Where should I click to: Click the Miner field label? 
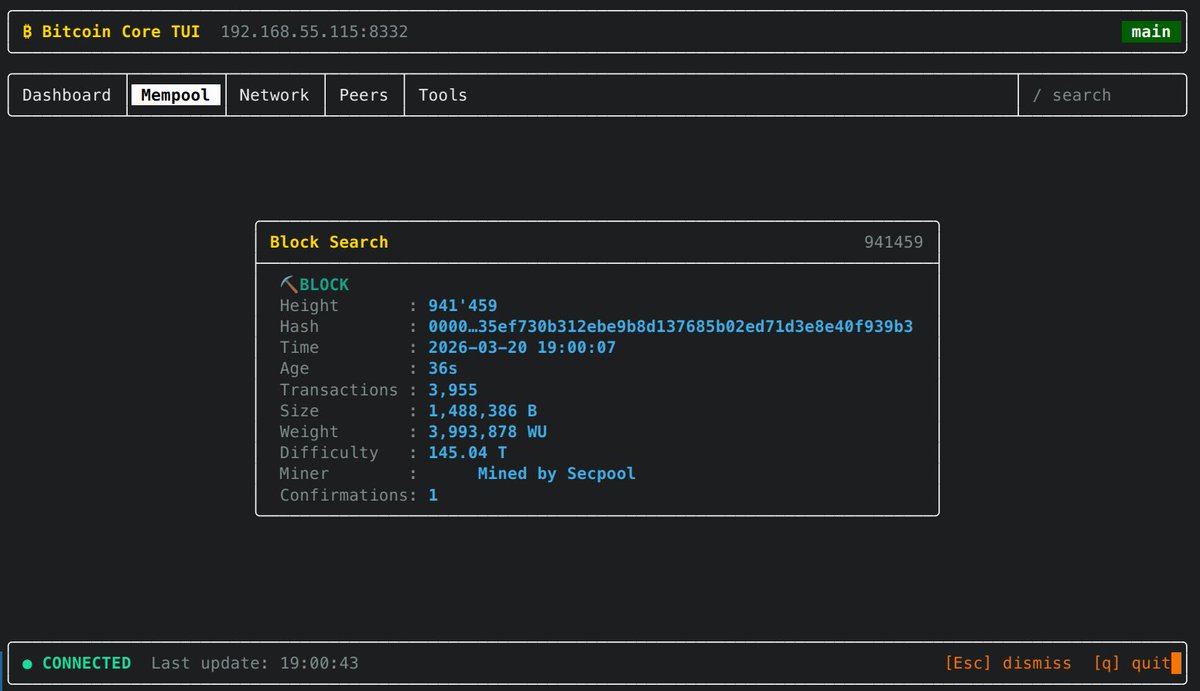pyautogui.click(x=305, y=474)
